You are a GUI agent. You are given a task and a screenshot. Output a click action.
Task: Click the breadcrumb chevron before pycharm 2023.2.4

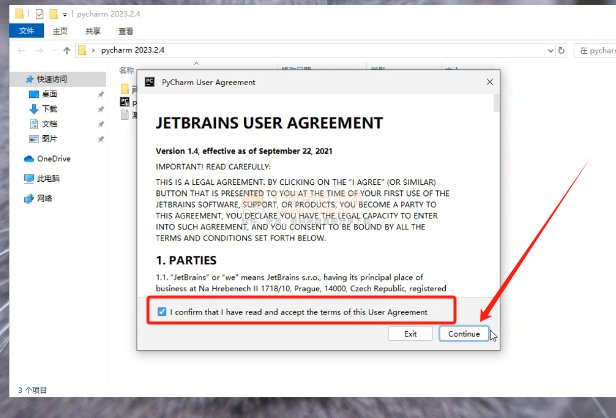(x=93, y=50)
